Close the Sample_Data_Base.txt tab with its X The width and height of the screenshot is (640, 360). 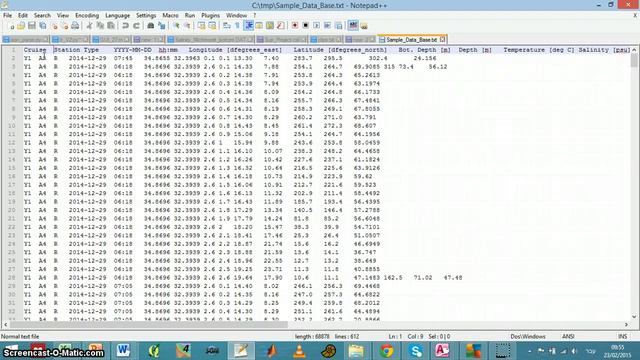(442, 40)
